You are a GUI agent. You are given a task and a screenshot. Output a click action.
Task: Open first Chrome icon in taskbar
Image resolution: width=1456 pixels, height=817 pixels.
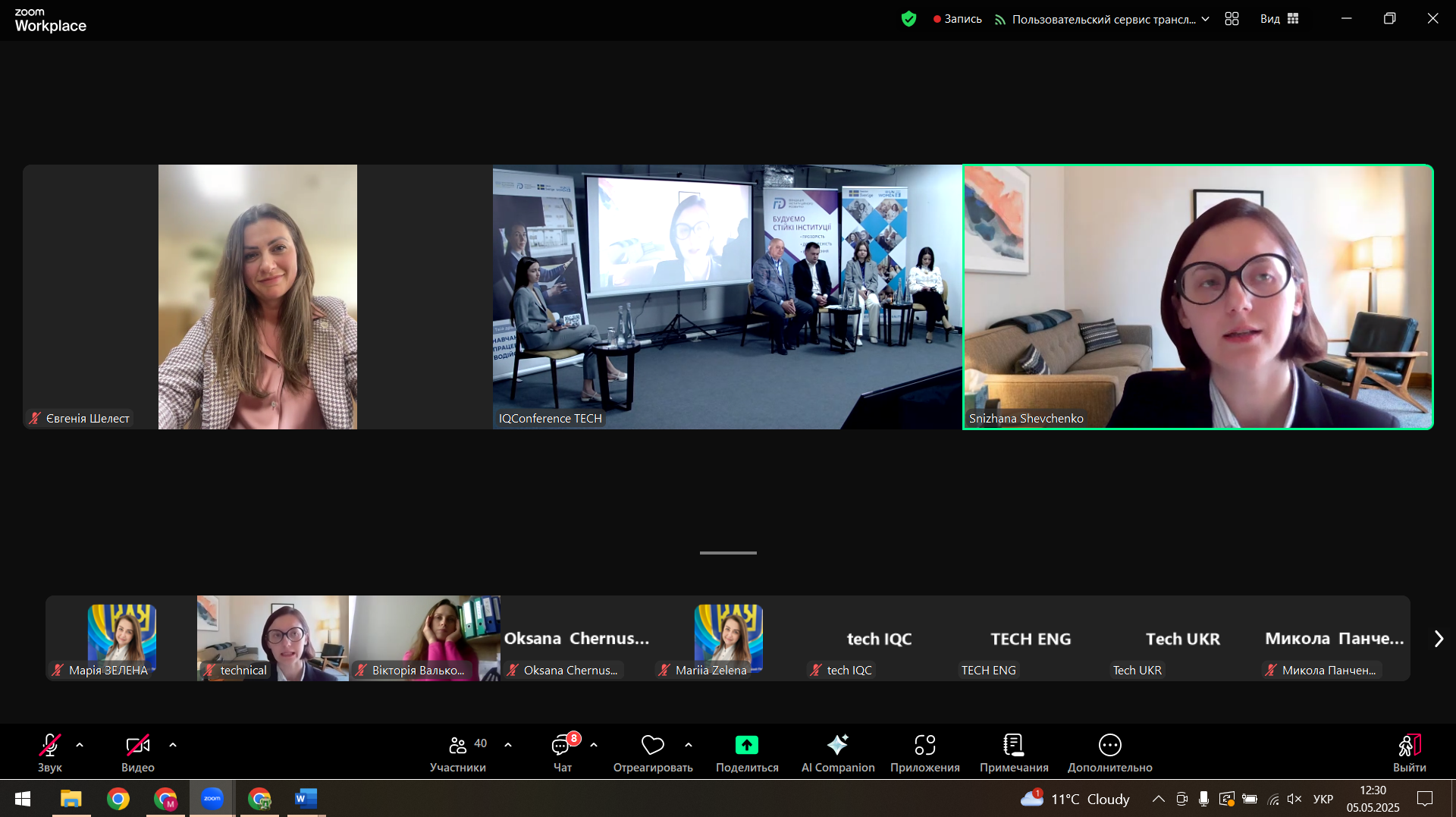pos(118,799)
